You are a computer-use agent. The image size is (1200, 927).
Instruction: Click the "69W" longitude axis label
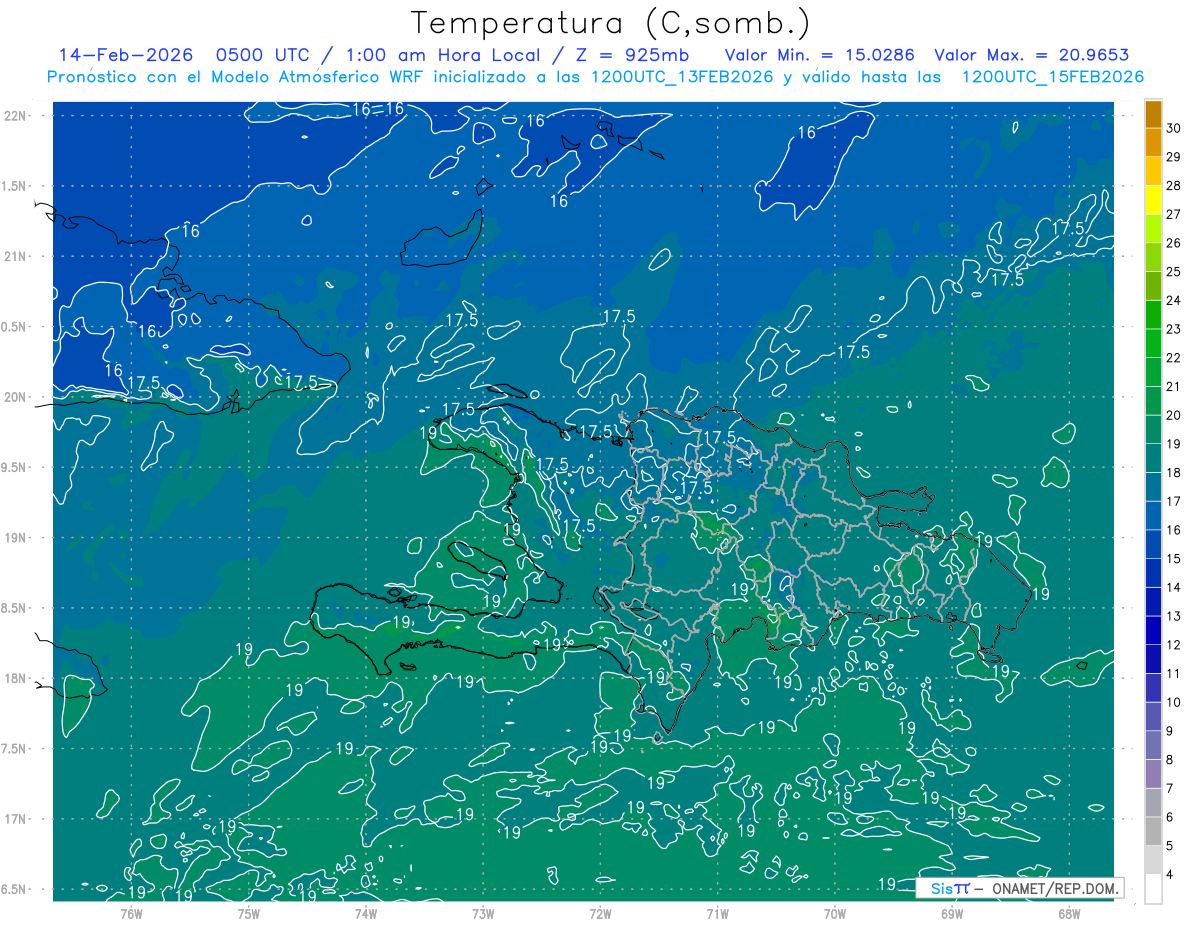(952, 913)
